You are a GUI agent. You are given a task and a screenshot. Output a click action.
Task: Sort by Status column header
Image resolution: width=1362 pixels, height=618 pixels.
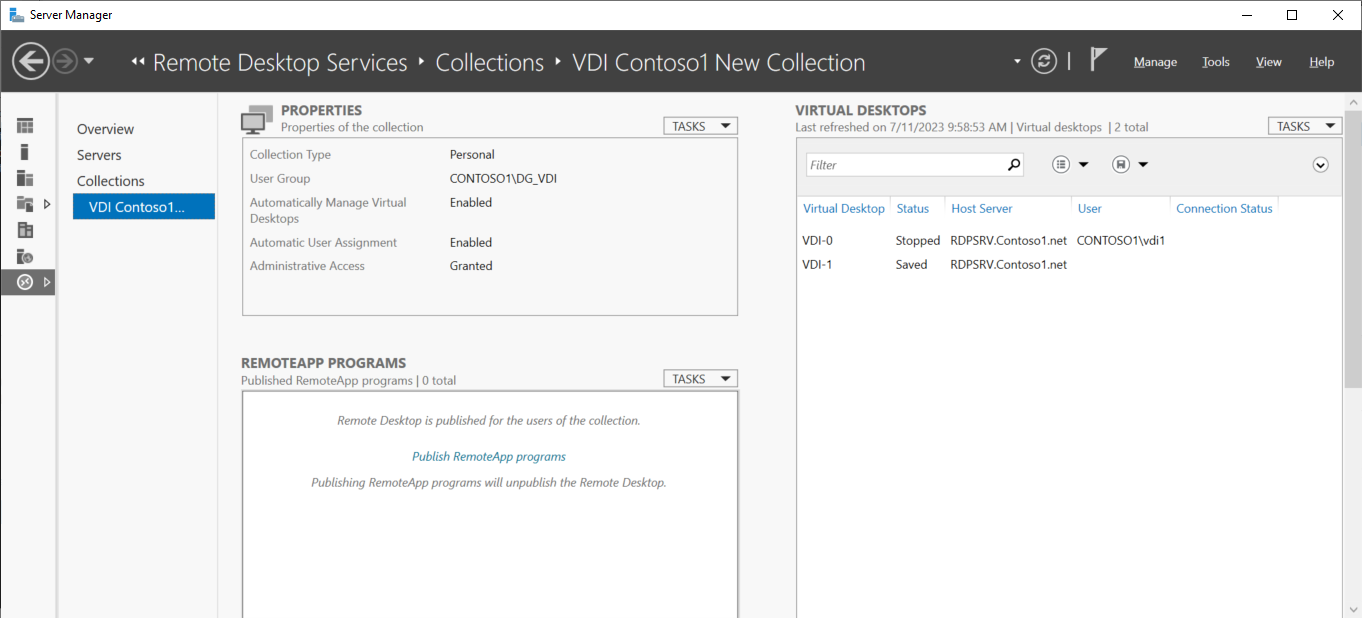pos(913,208)
